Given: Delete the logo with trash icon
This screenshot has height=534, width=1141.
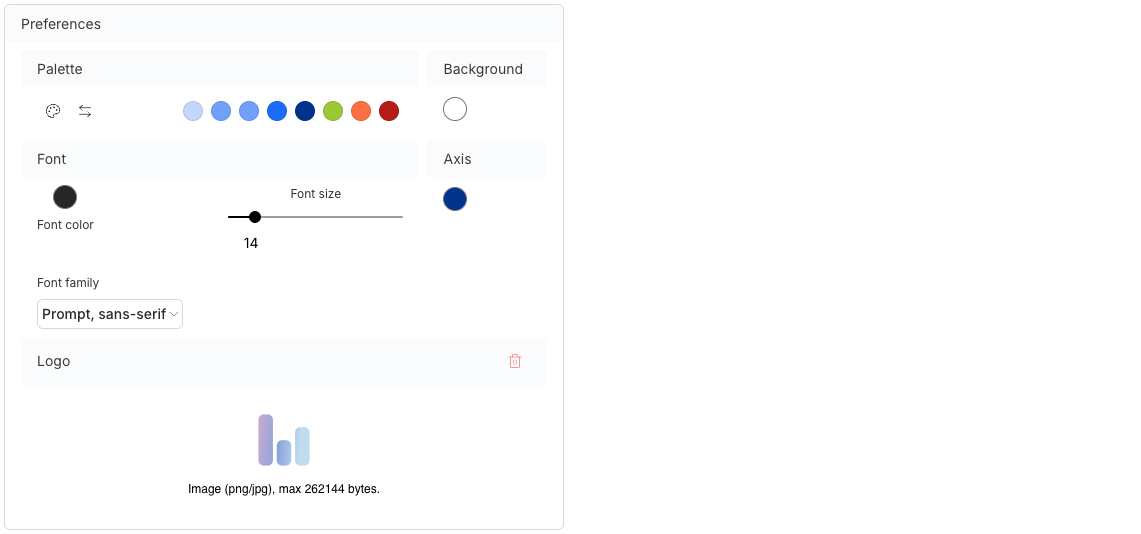Looking at the screenshot, I should (x=514, y=361).
